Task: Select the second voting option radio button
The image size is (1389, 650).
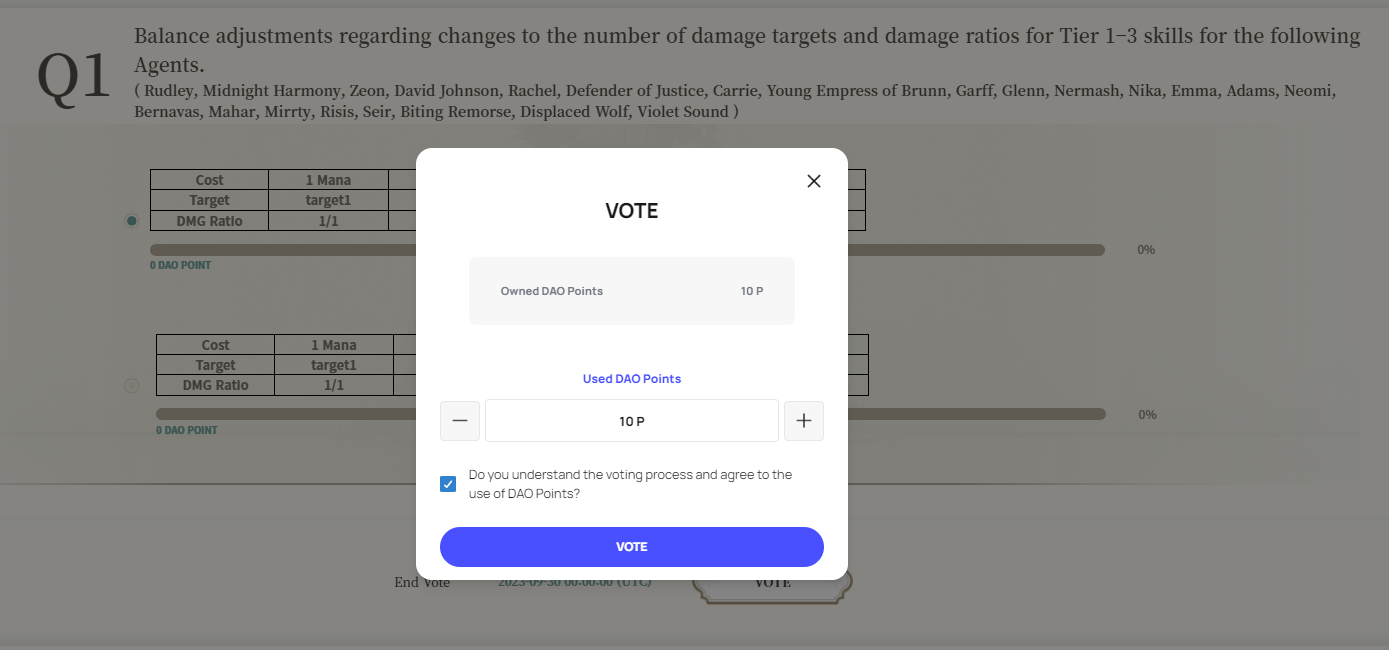Action: [132, 385]
